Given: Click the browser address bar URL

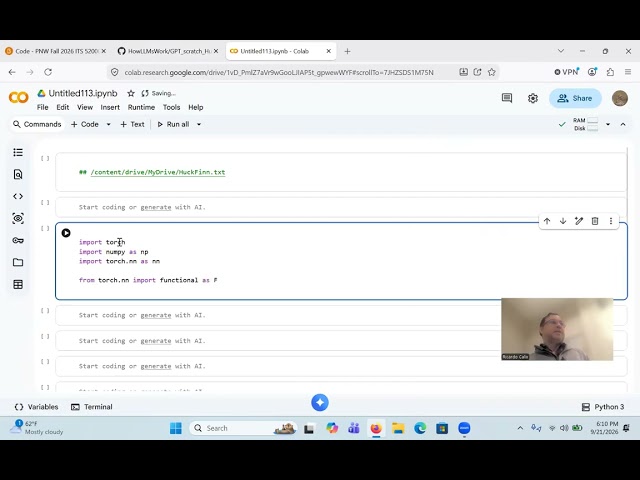Looking at the screenshot, I should pyautogui.click(x=279, y=72).
